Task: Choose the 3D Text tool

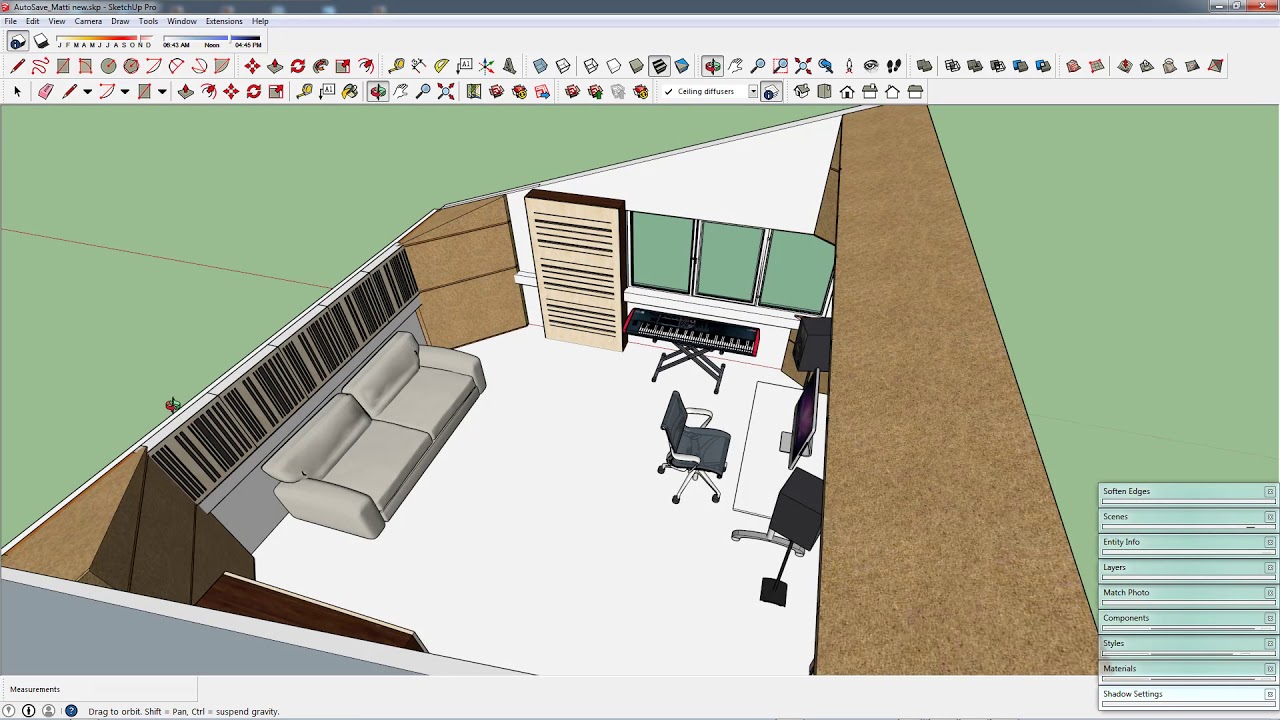Action: 510,66
